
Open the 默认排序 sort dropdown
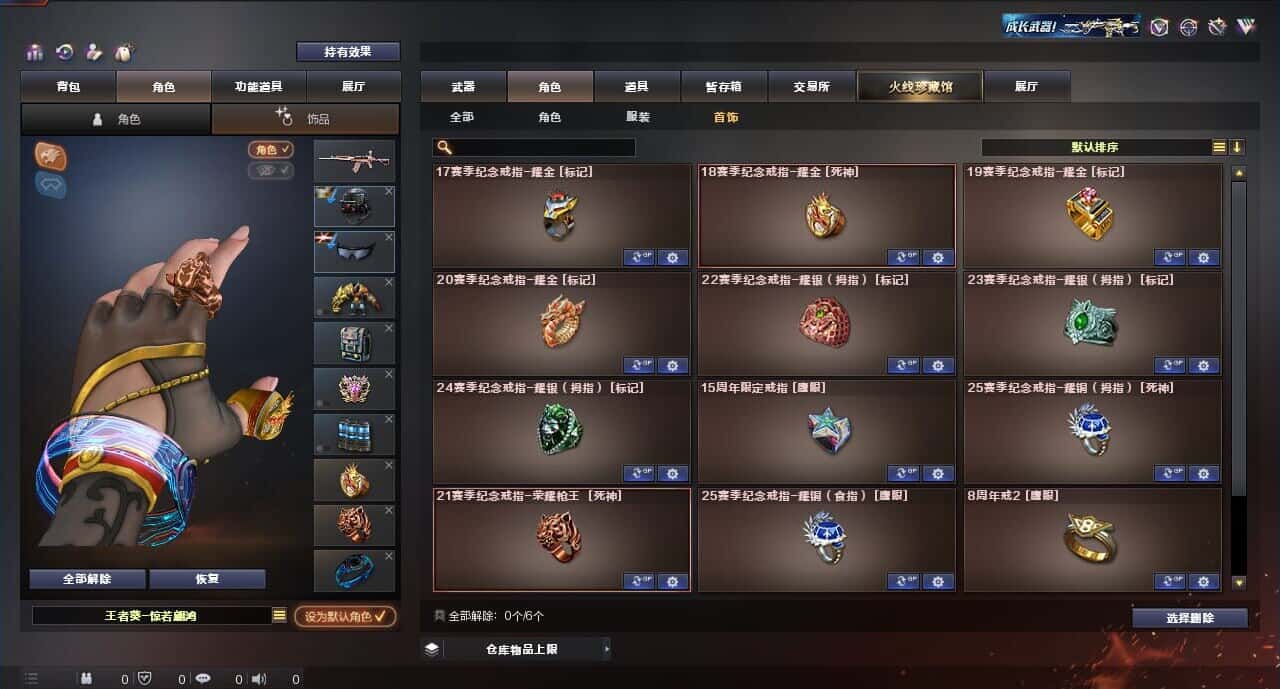(x=1096, y=147)
